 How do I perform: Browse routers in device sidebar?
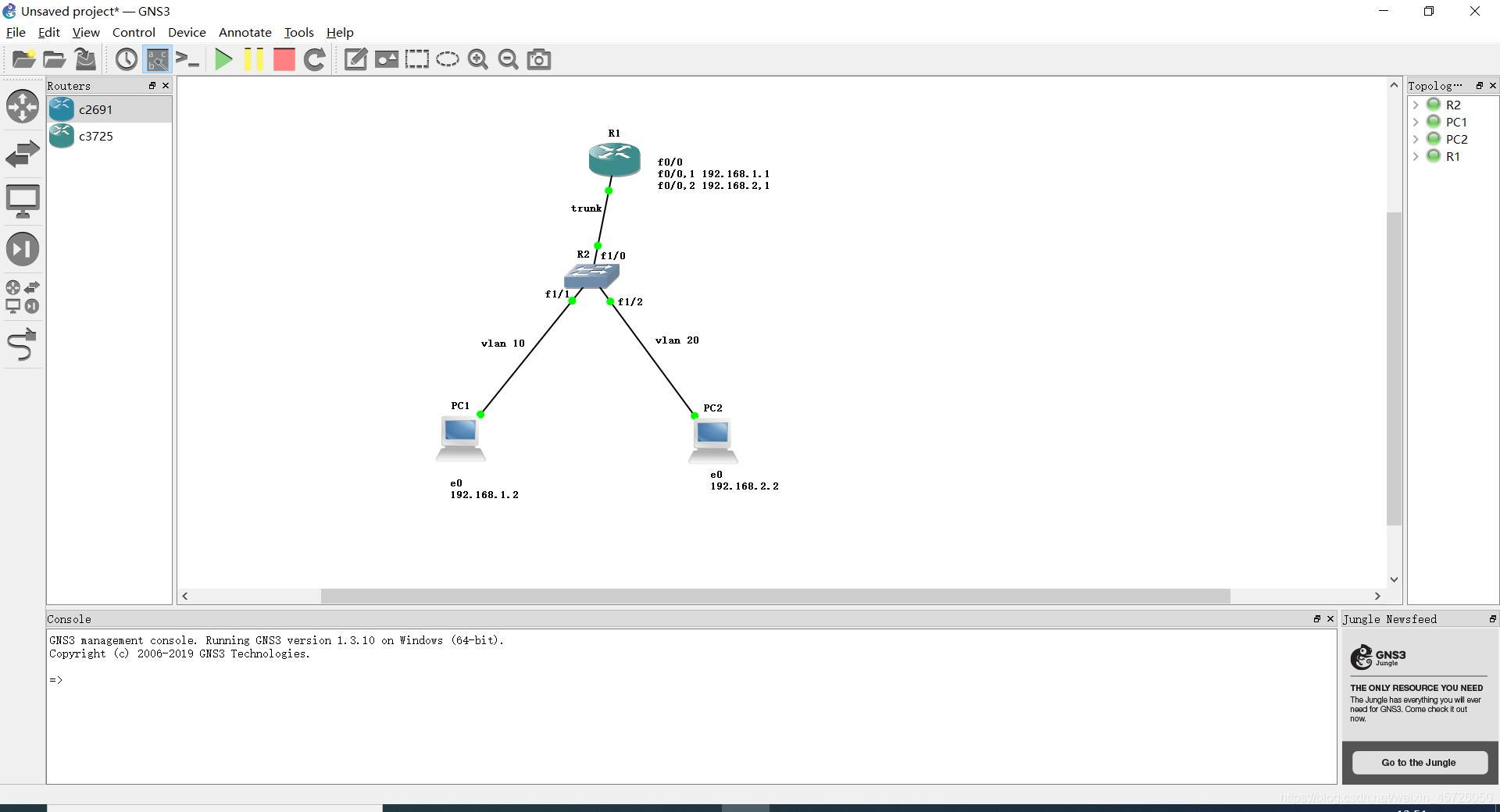[23, 106]
